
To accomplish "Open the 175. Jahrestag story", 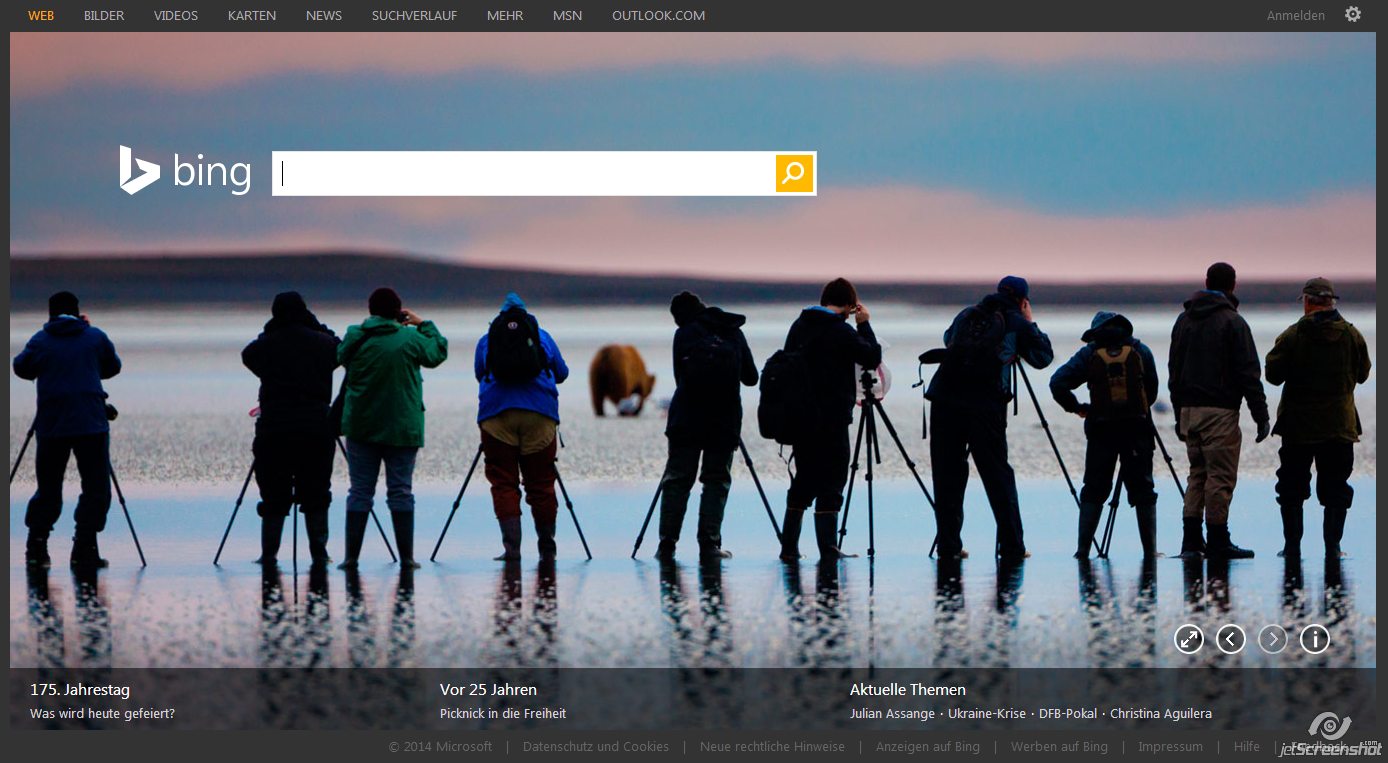I will [x=80, y=690].
